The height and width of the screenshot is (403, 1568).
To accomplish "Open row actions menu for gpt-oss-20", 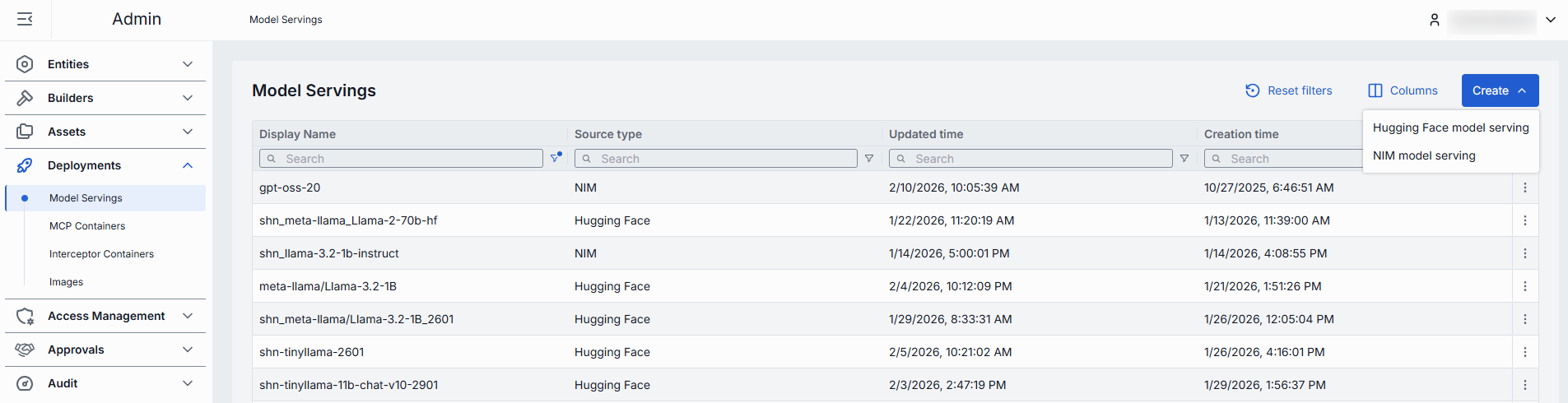I will 1524,188.
